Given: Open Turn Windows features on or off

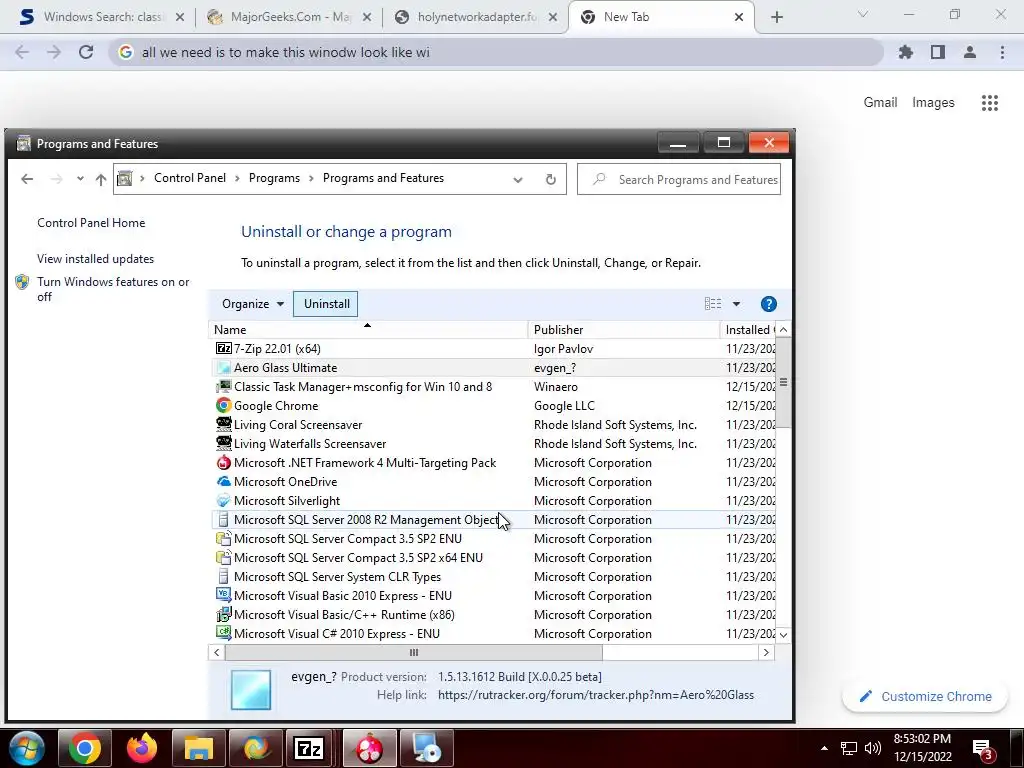Looking at the screenshot, I should [x=113, y=289].
